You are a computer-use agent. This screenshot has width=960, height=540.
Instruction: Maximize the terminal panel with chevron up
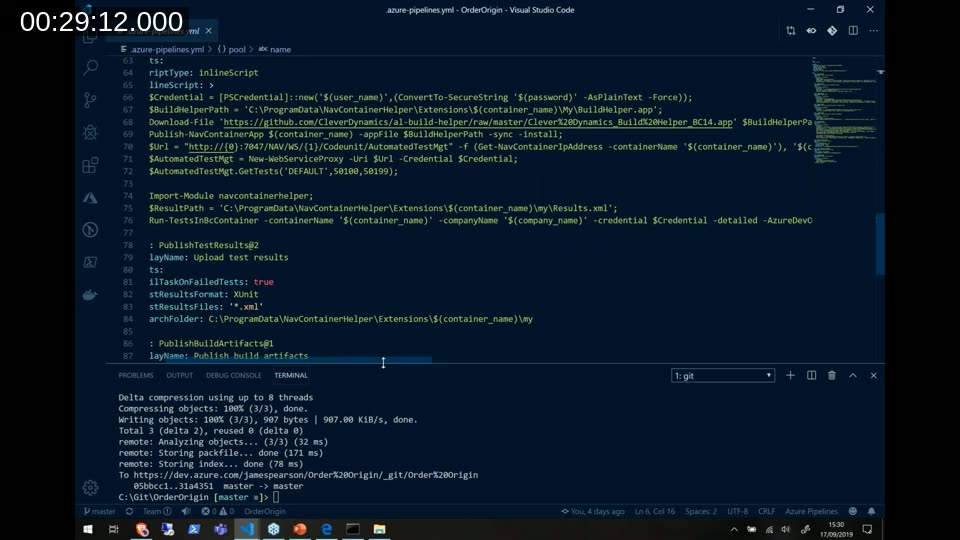(853, 375)
